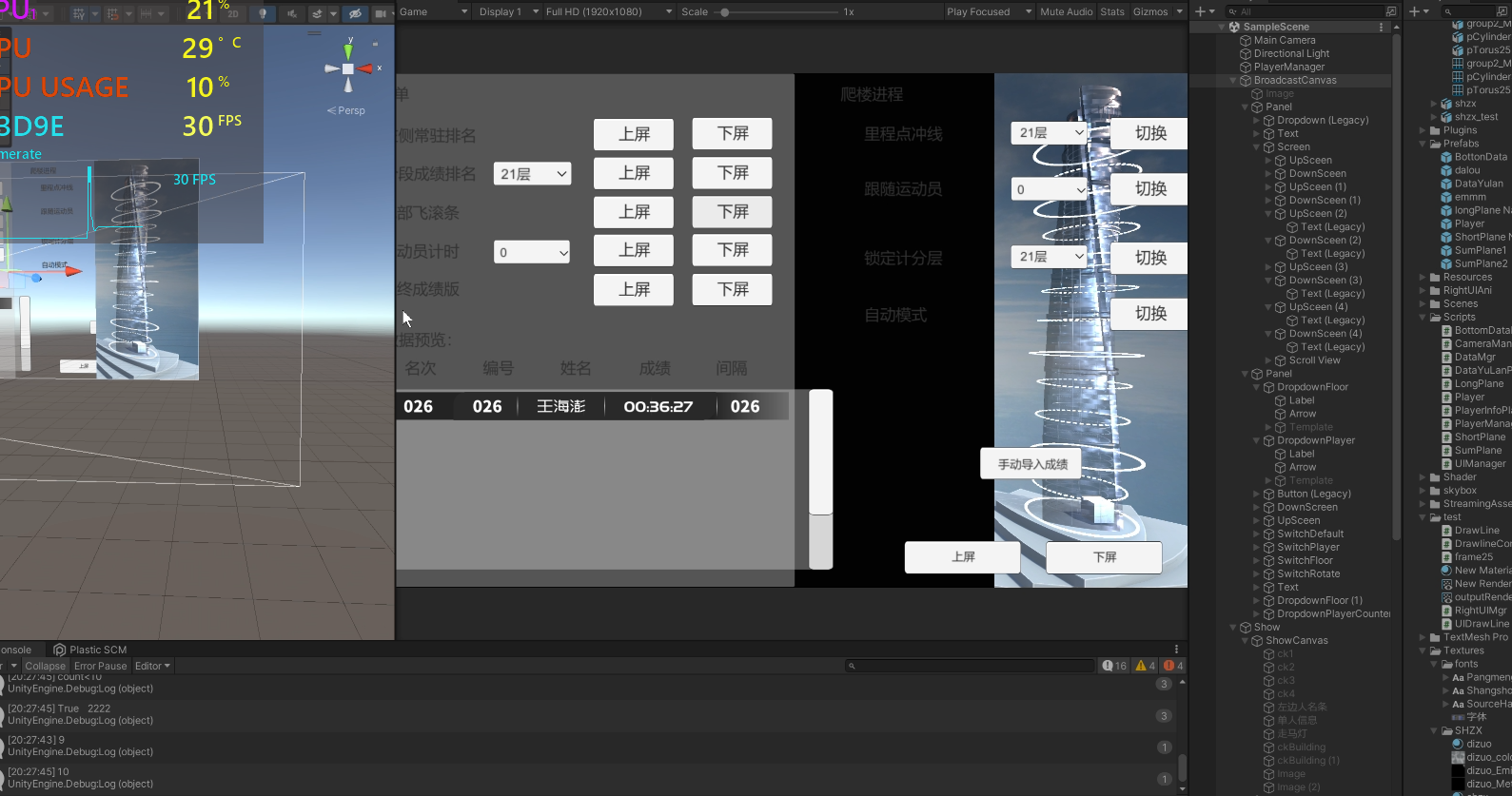Screen dimensions: 1512x796
Task: Click Persp label under gizmo
Action: point(347,110)
